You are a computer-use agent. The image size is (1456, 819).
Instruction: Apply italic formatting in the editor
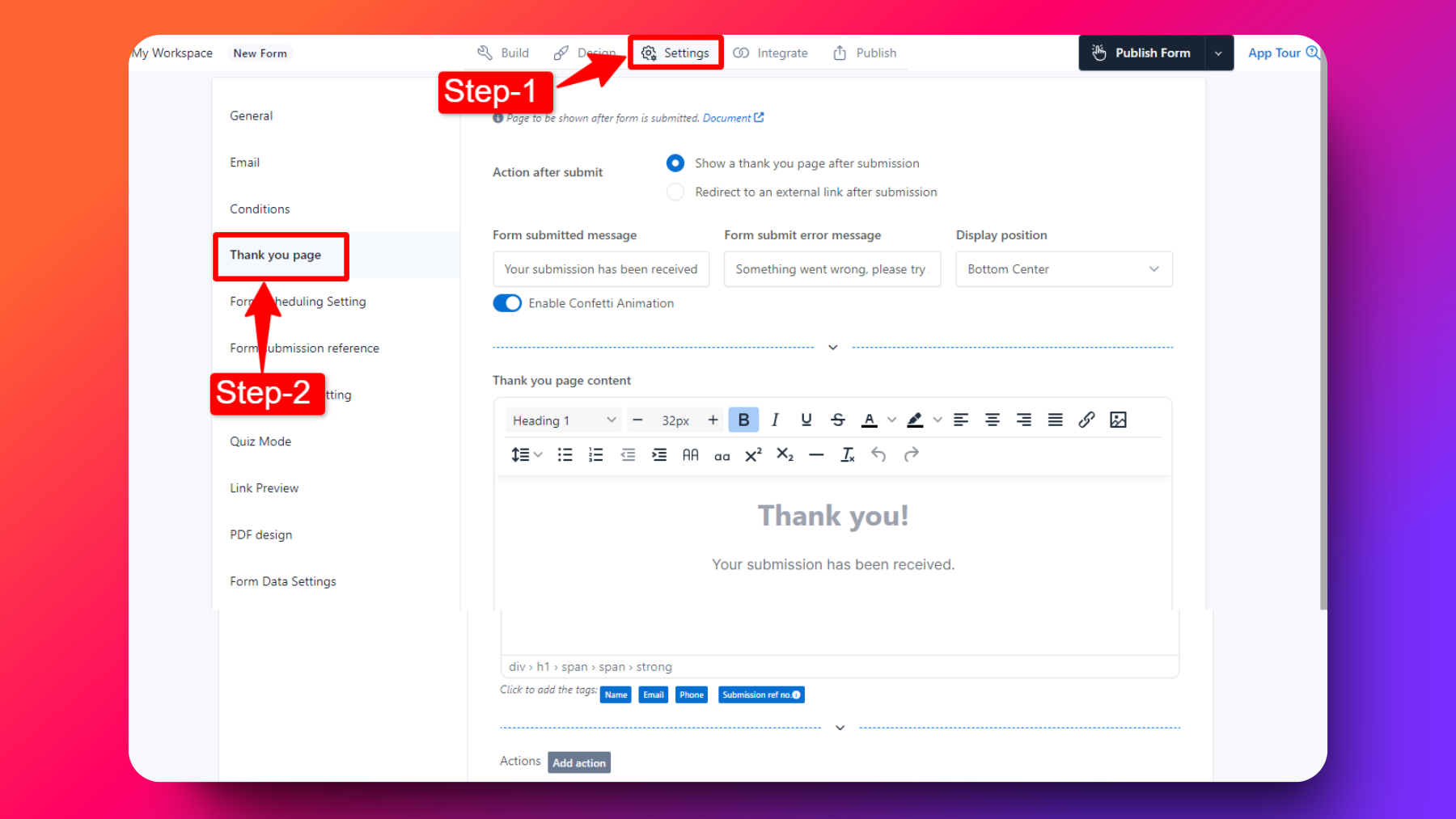[775, 420]
